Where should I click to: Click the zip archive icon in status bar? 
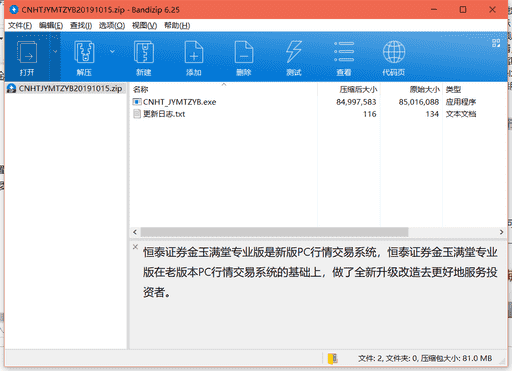pos(333,359)
